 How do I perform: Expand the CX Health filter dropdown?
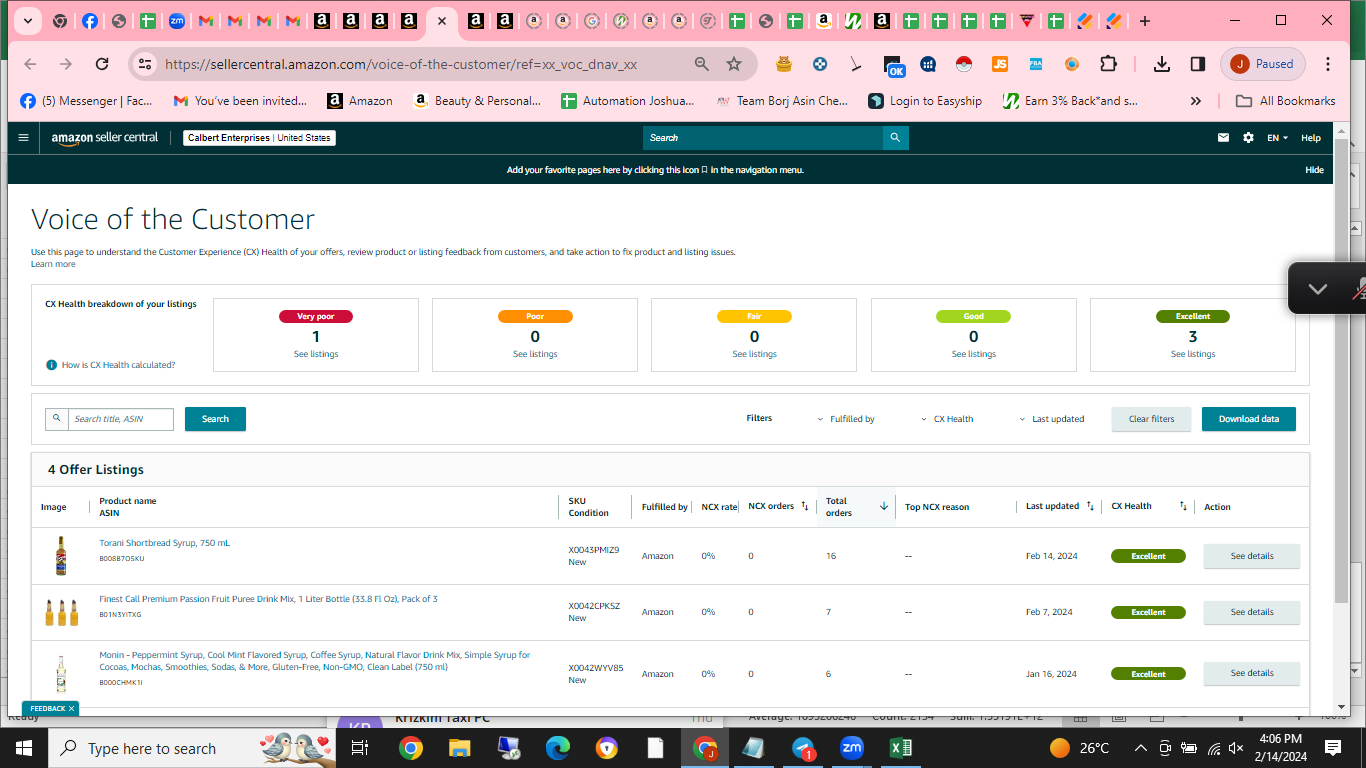pos(947,419)
